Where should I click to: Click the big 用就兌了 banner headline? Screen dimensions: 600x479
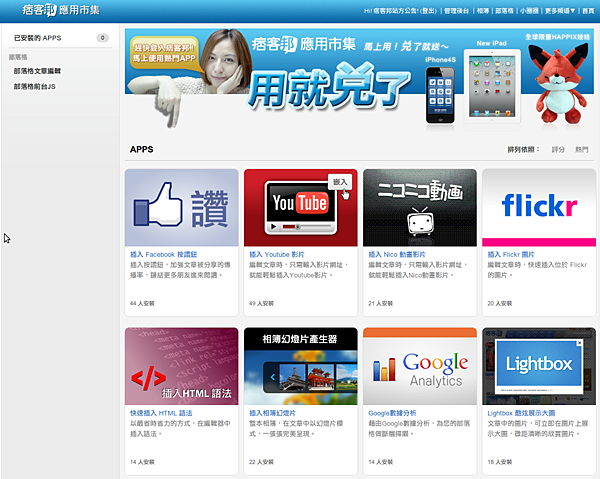(329, 88)
